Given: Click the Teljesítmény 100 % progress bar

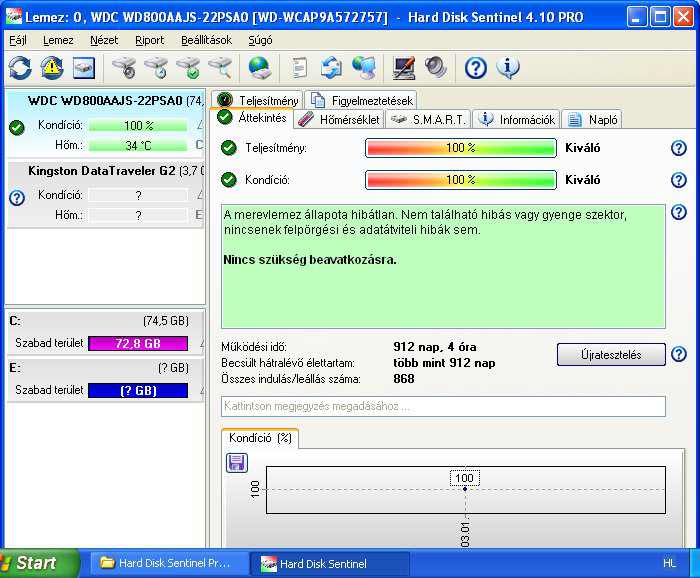Looking at the screenshot, I should pyautogui.click(x=461, y=148).
